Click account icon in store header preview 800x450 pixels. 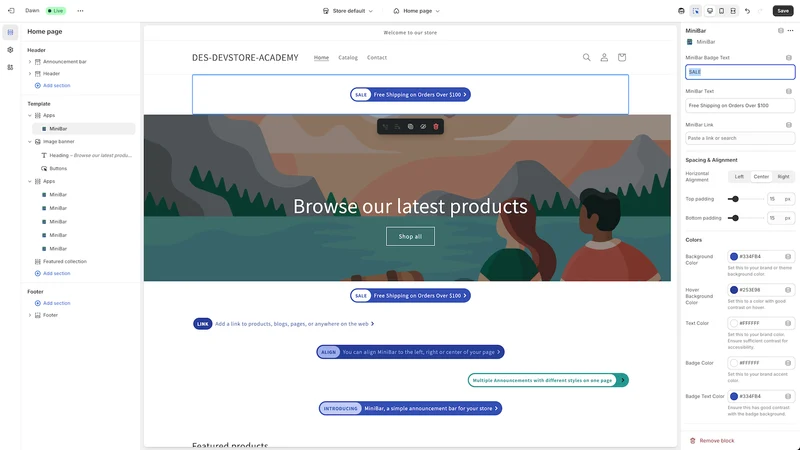[604, 58]
